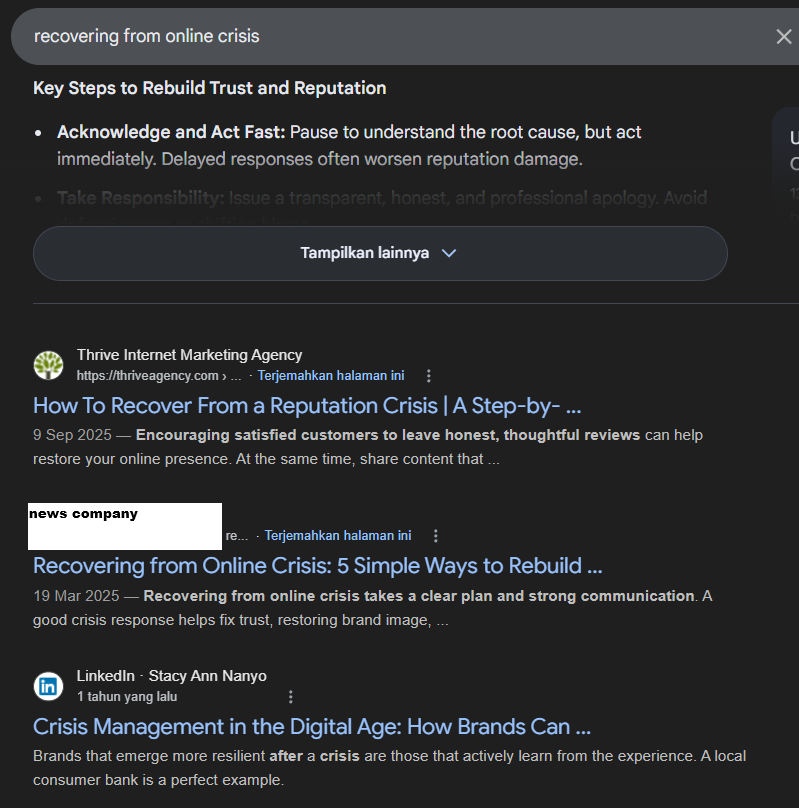Click the LinkedIn logo icon
The width and height of the screenshot is (799, 808).
click(48, 686)
